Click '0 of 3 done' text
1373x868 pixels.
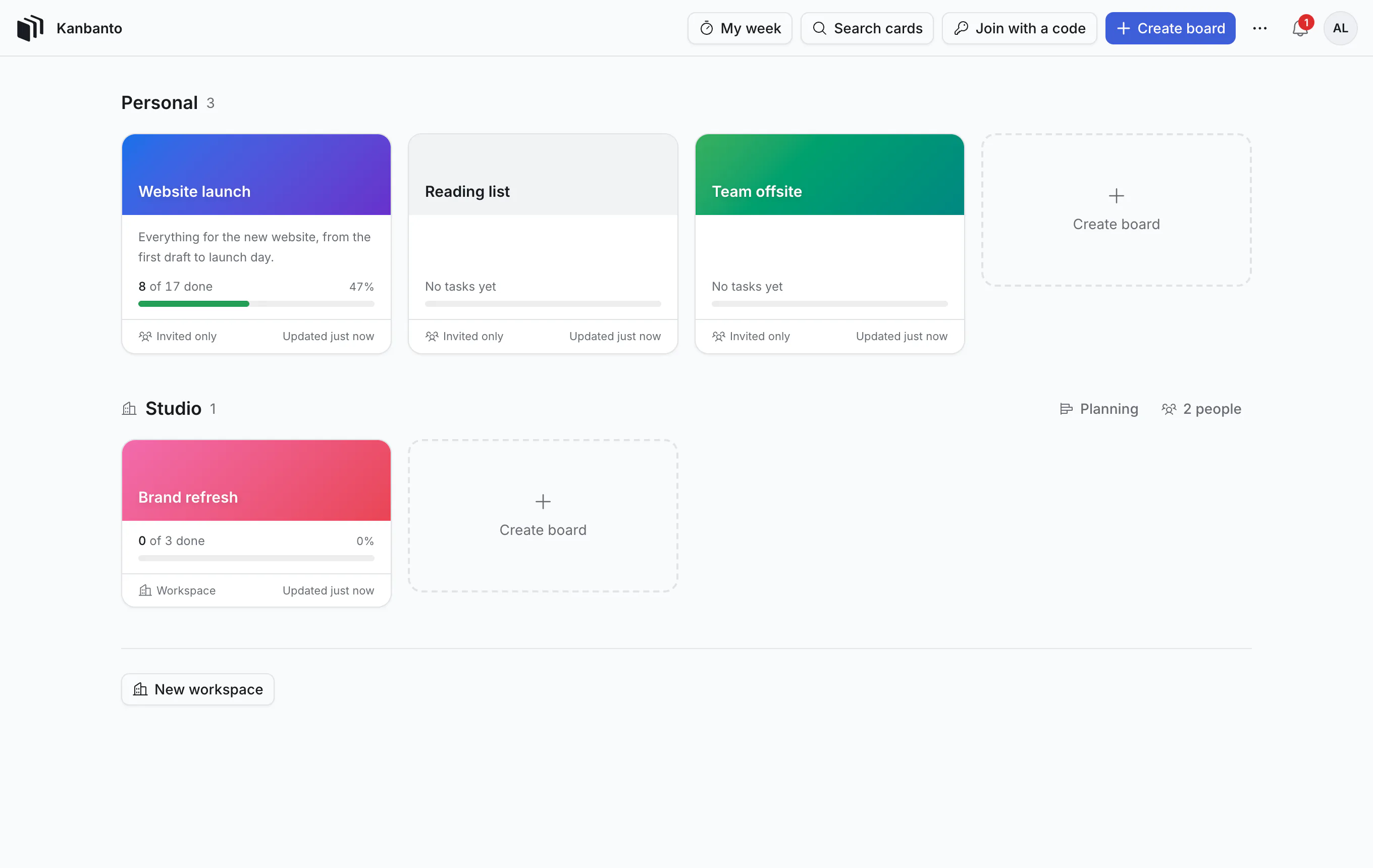[171, 540]
